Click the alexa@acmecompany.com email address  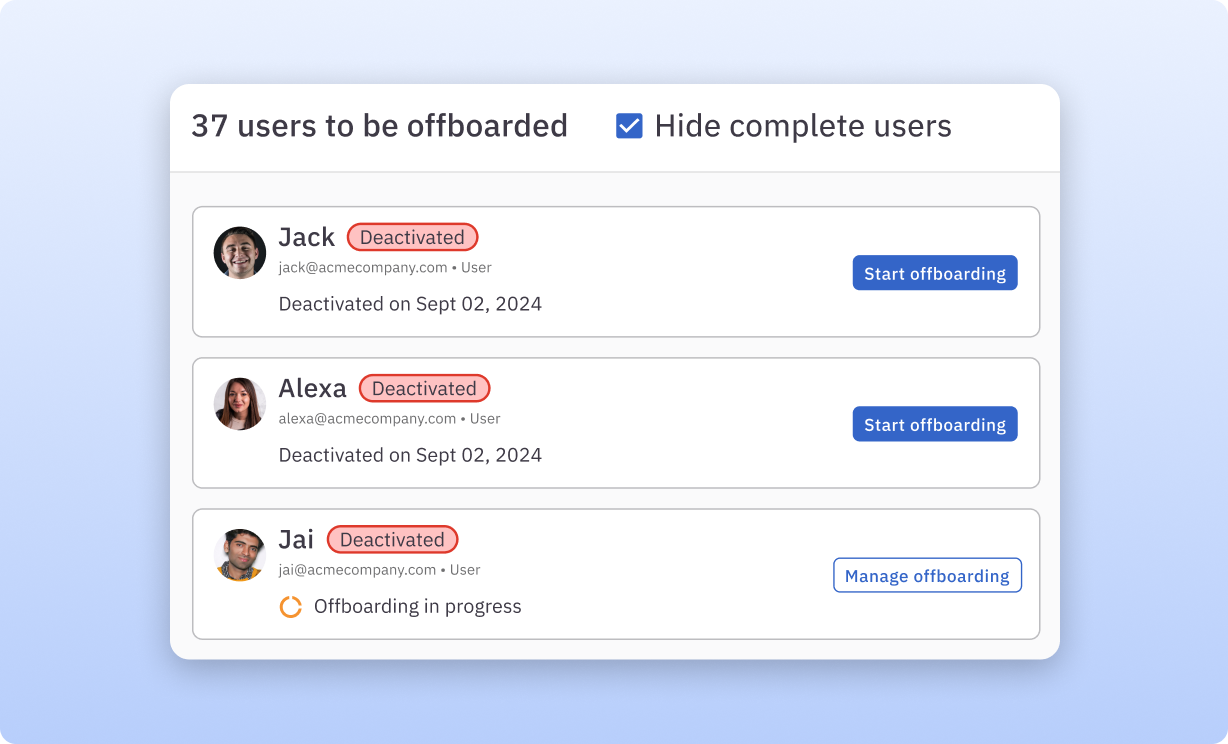(367, 419)
